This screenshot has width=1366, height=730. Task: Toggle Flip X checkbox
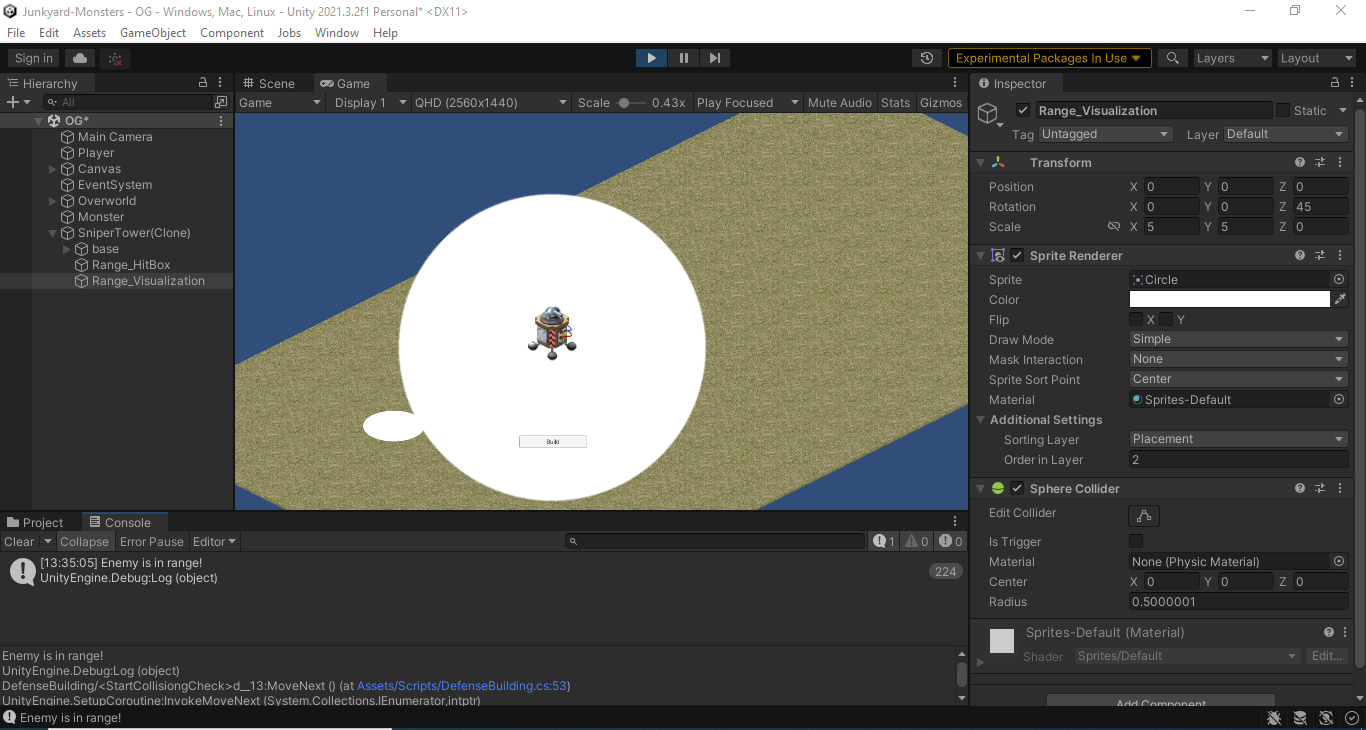click(1136, 319)
